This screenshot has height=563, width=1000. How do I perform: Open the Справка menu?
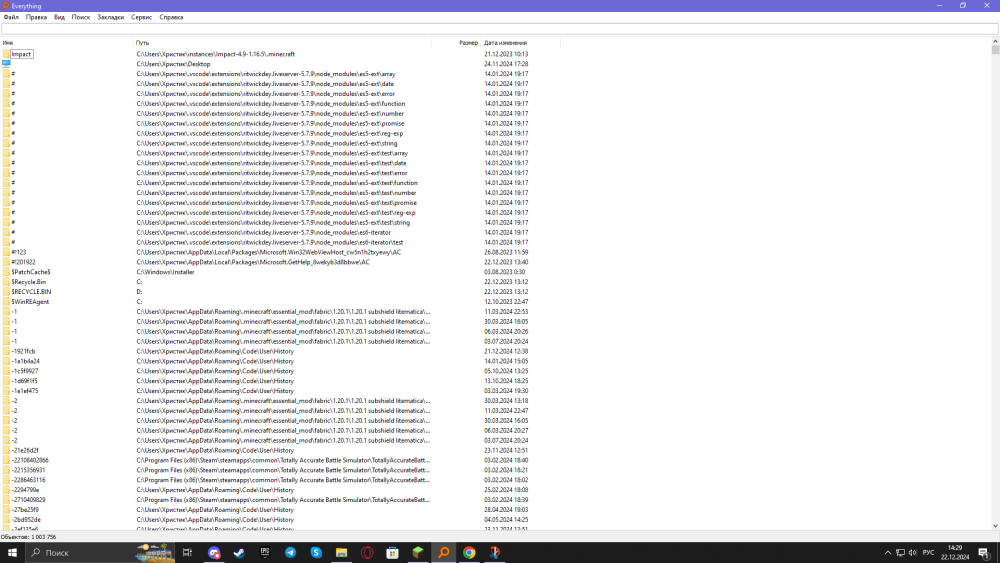172,17
